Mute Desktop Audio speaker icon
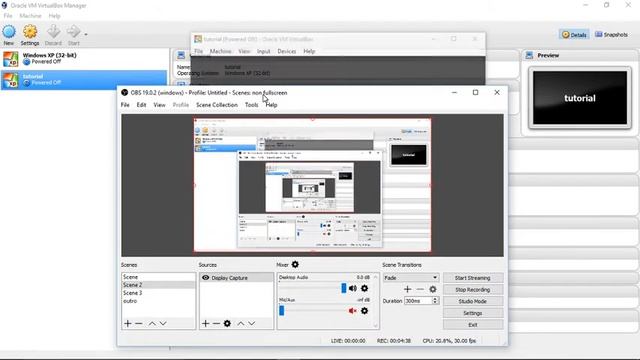The height and width of the screenshot is (360, 640). pos(353,288)
